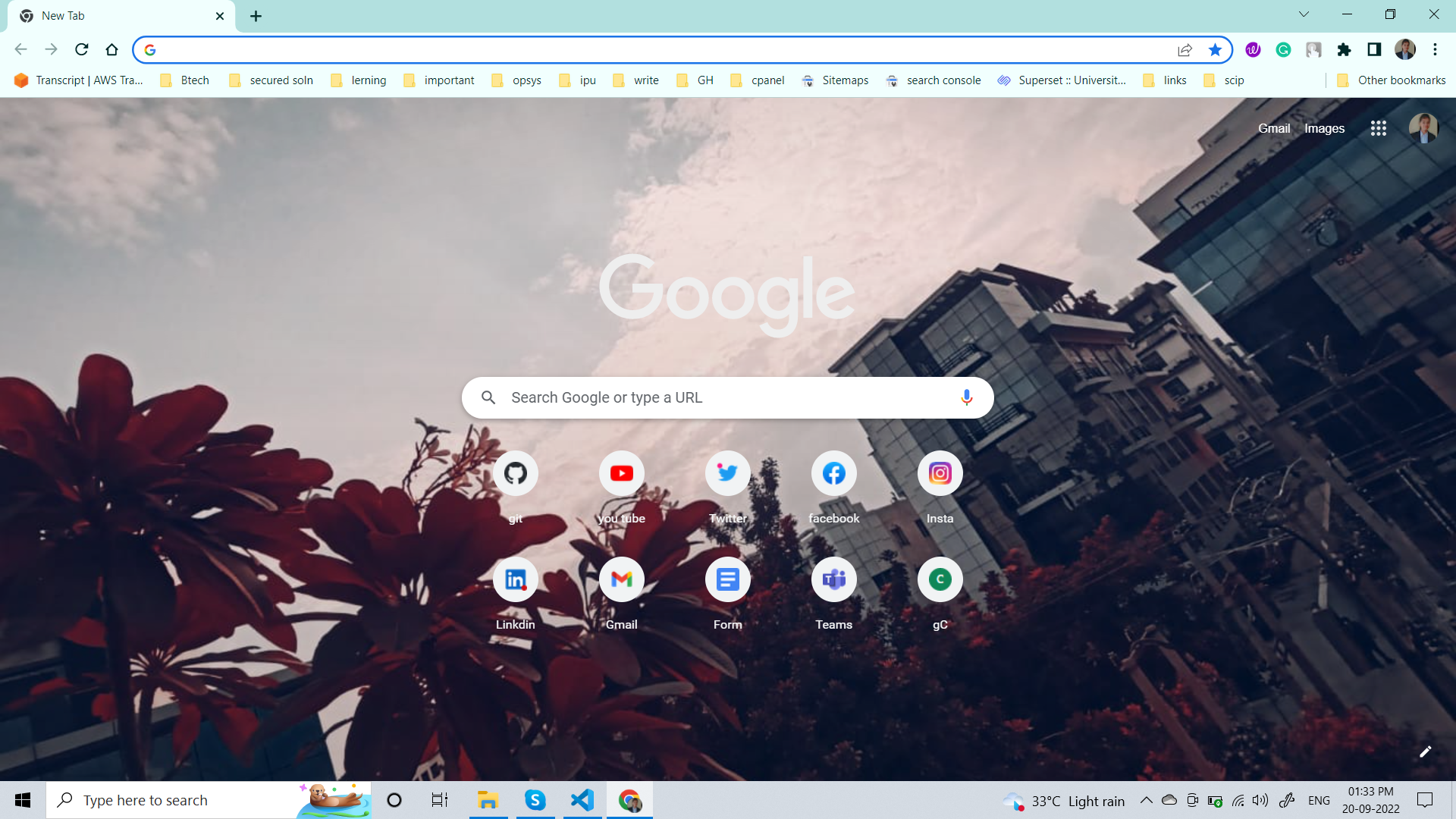Click the customize page pencil icon
This screenshot has height=819, width=1456.
pyautogui.click(x=1425, y=752)
